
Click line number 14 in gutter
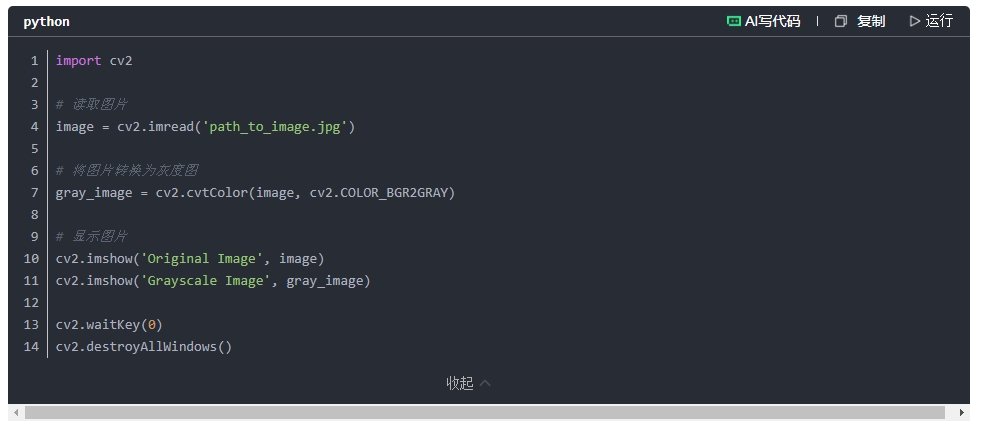point(31,347)
